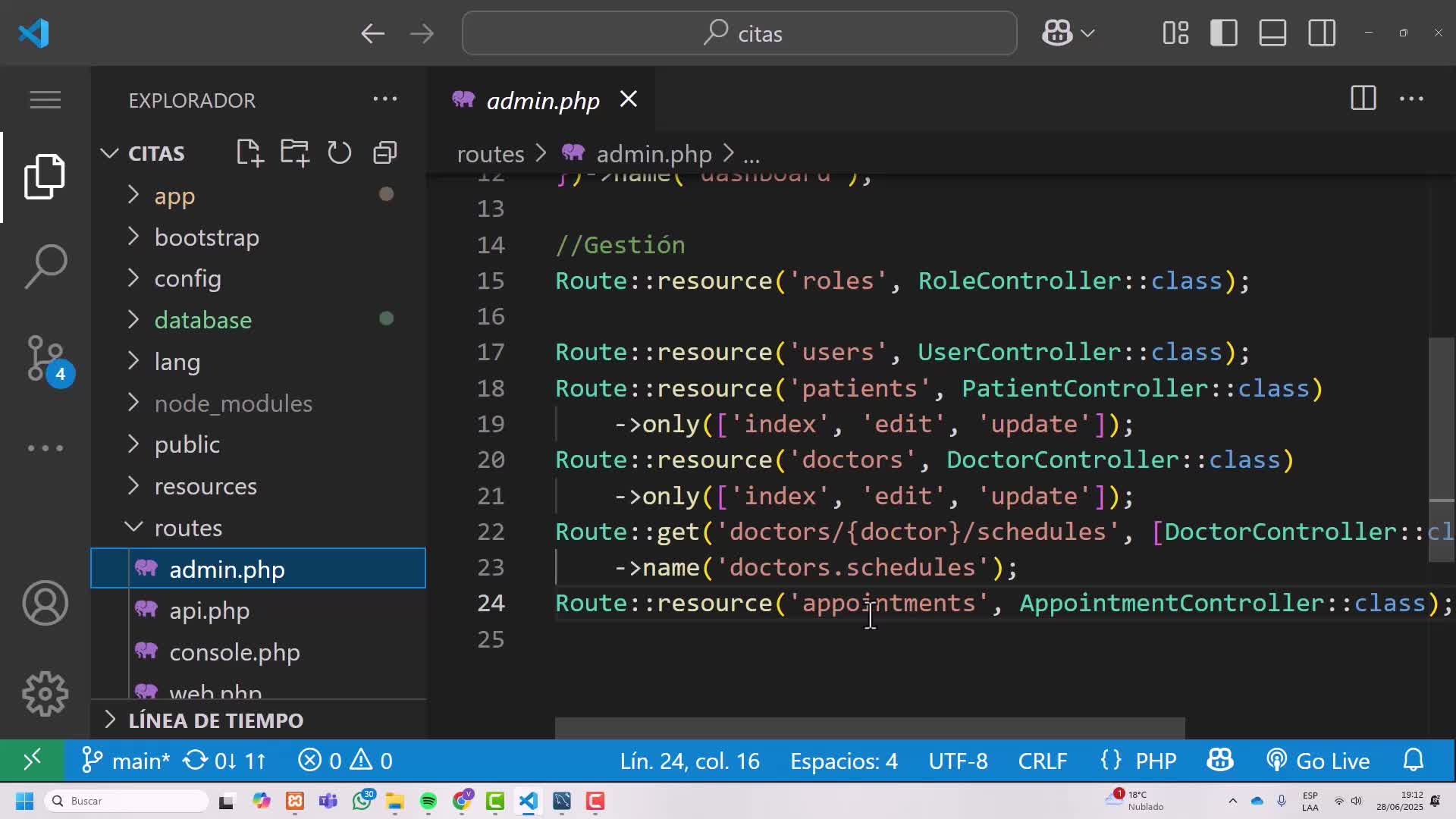Toggle the bottom panel visibility
This screenshot has height=819, width=1456.
pos(1272,33)
